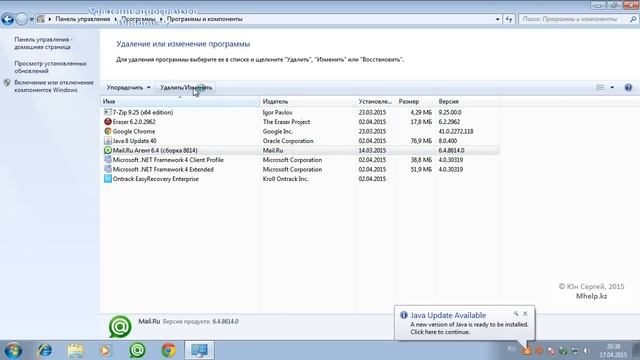Click Java Update Available notification text

coord(448,315)
